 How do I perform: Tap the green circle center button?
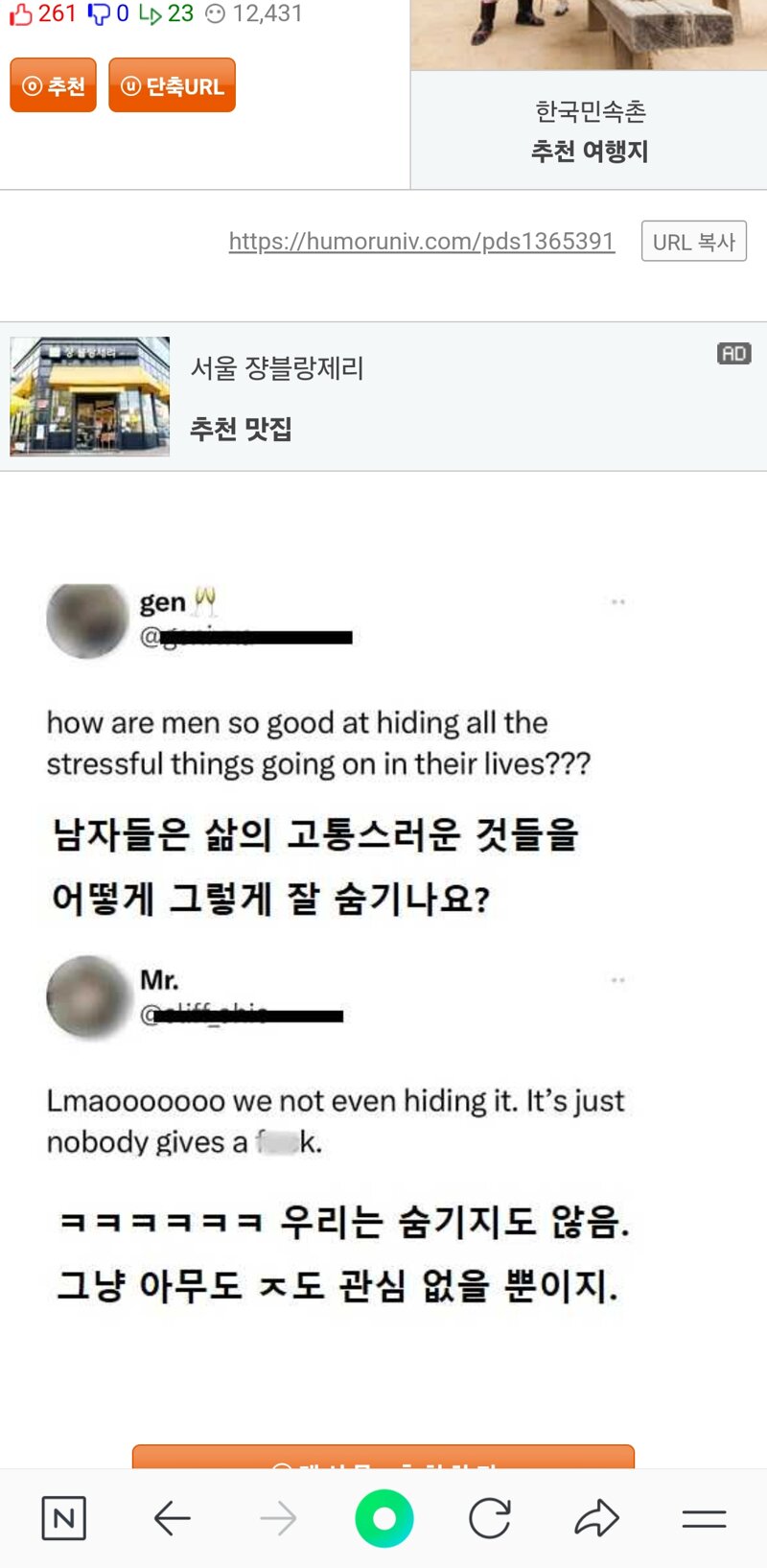click(384, 1519)
